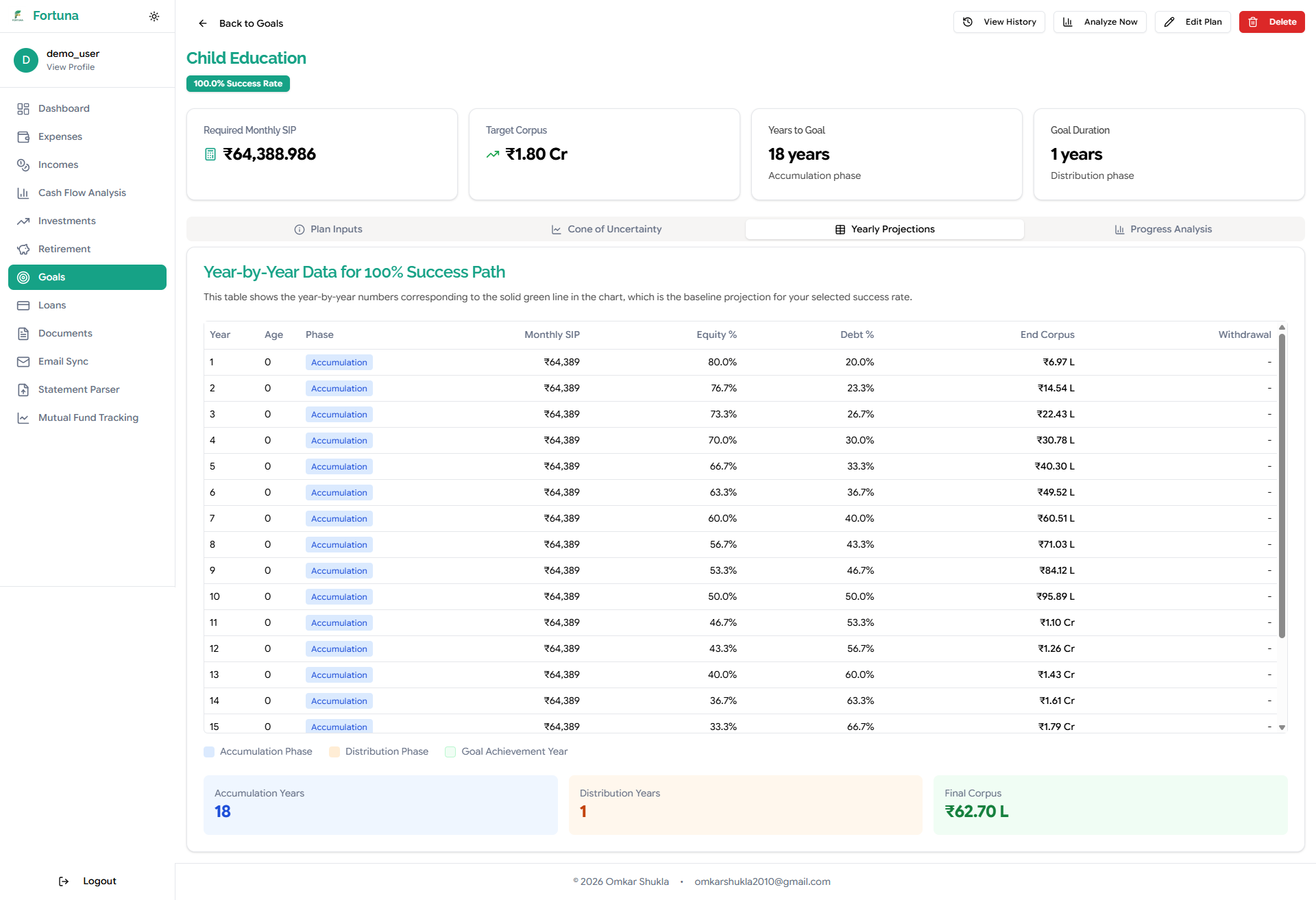Open Retirement via piggy bank icon
The width and height of the screenshot is (1316, 900).
[x=23, y=250]
